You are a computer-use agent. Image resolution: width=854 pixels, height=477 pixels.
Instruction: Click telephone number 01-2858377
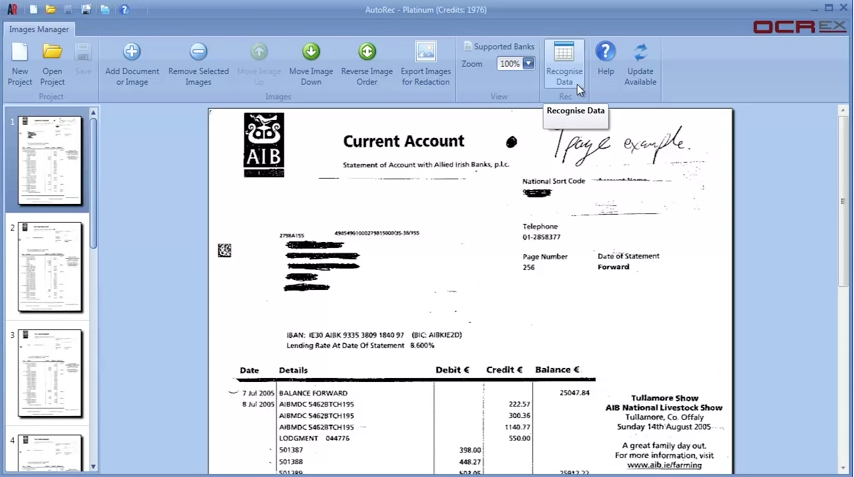point(541,237)
